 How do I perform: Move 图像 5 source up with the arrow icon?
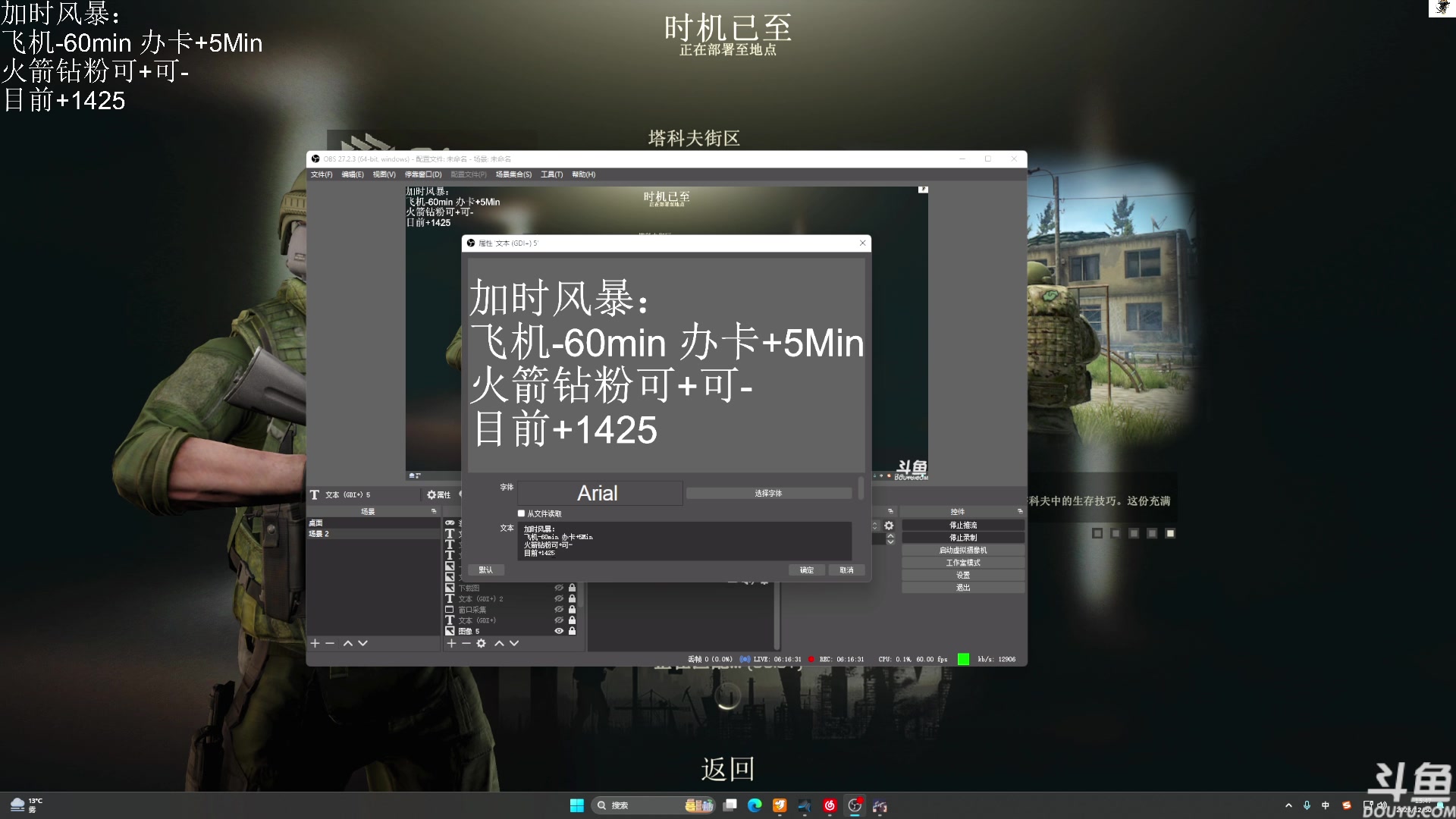499,643
